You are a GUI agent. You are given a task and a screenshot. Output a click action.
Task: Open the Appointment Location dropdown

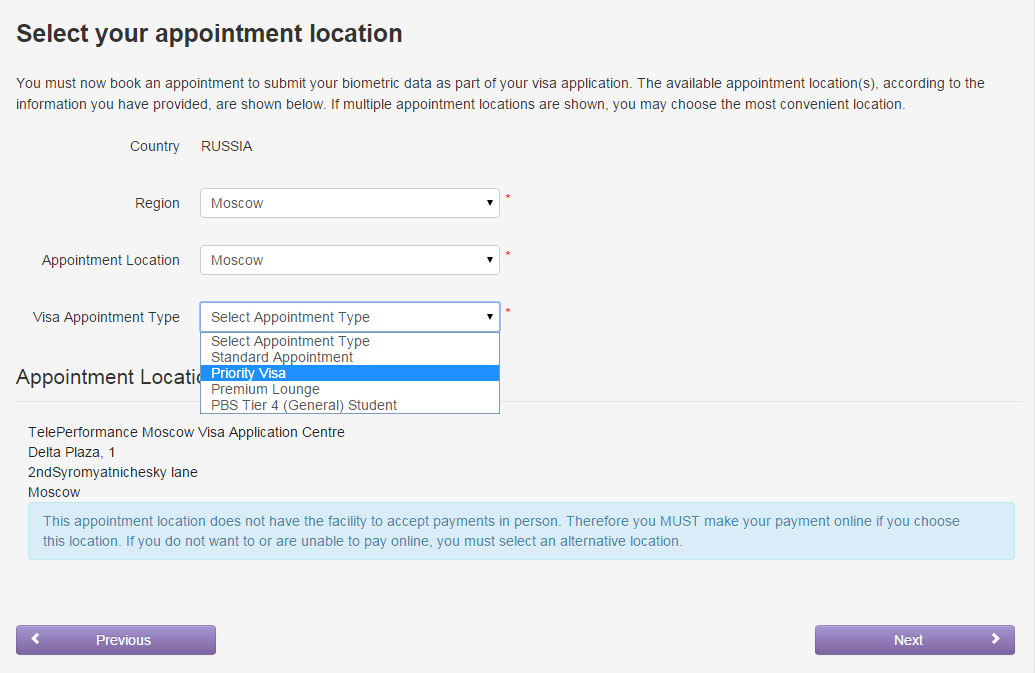(350, 260)
